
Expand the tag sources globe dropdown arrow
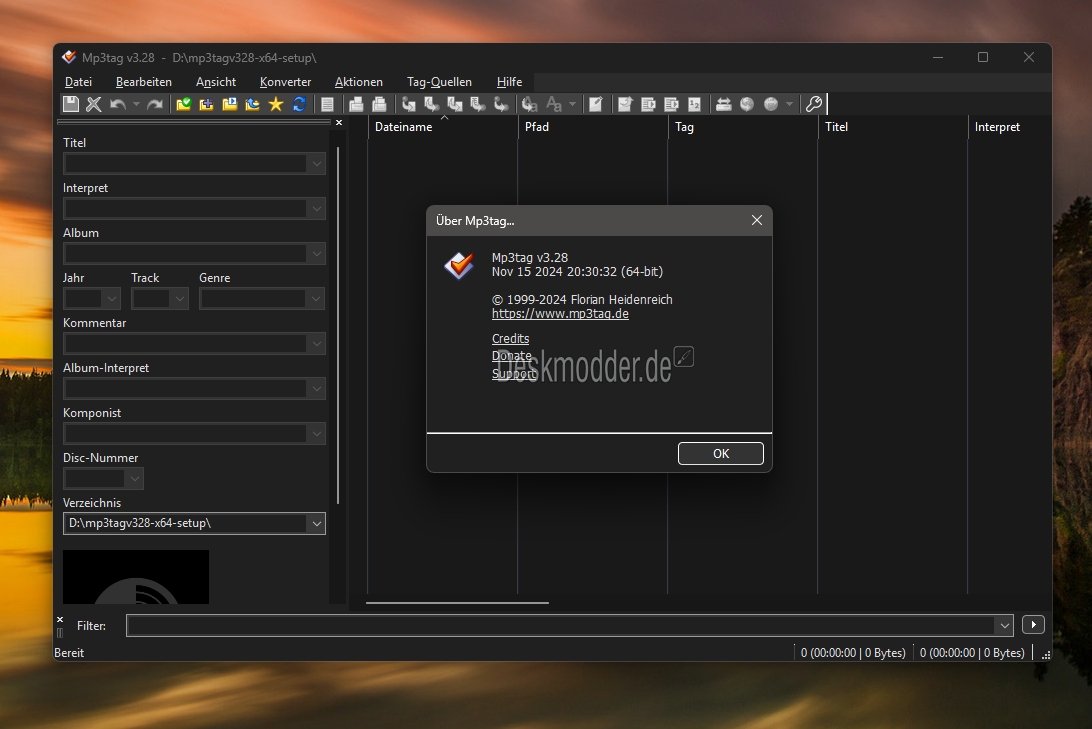(x=789, y=104)
